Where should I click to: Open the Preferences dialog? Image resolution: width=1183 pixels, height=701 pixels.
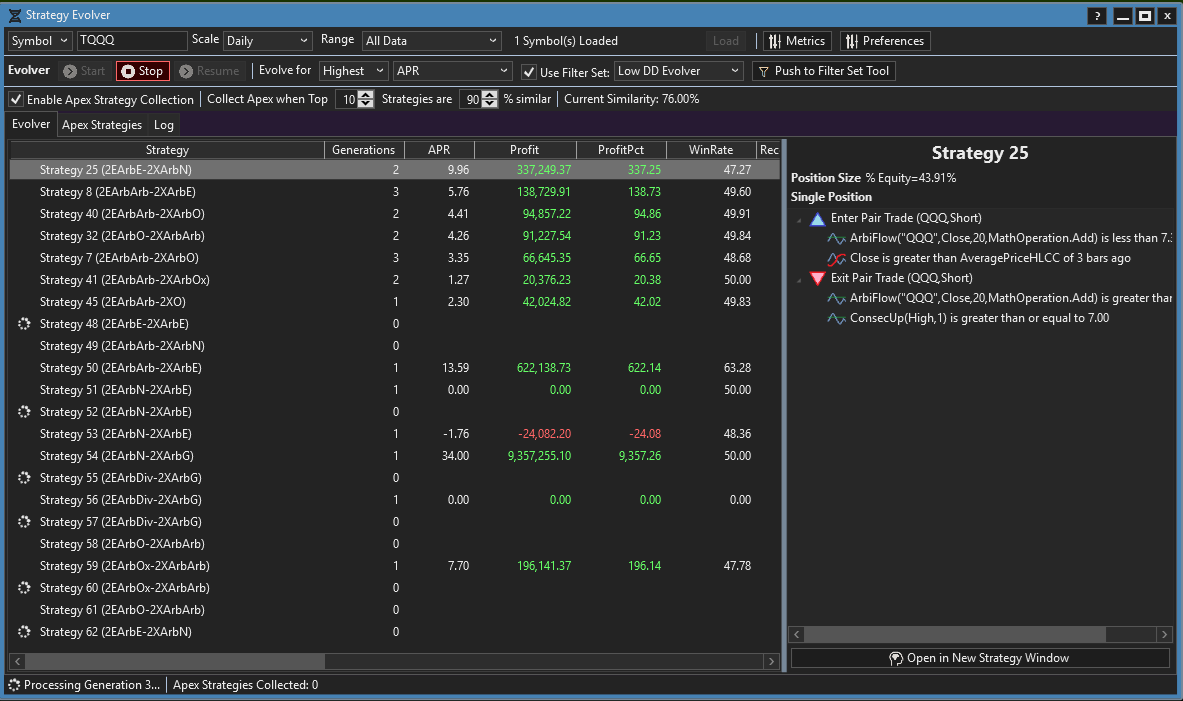click(884, 41)
